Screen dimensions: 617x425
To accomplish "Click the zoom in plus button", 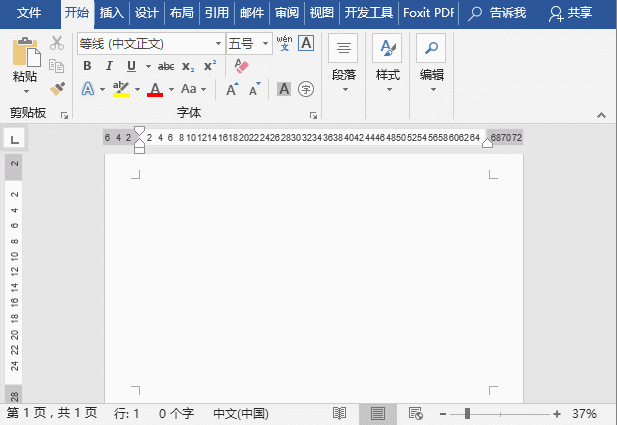I will click(x=557, y=414).
